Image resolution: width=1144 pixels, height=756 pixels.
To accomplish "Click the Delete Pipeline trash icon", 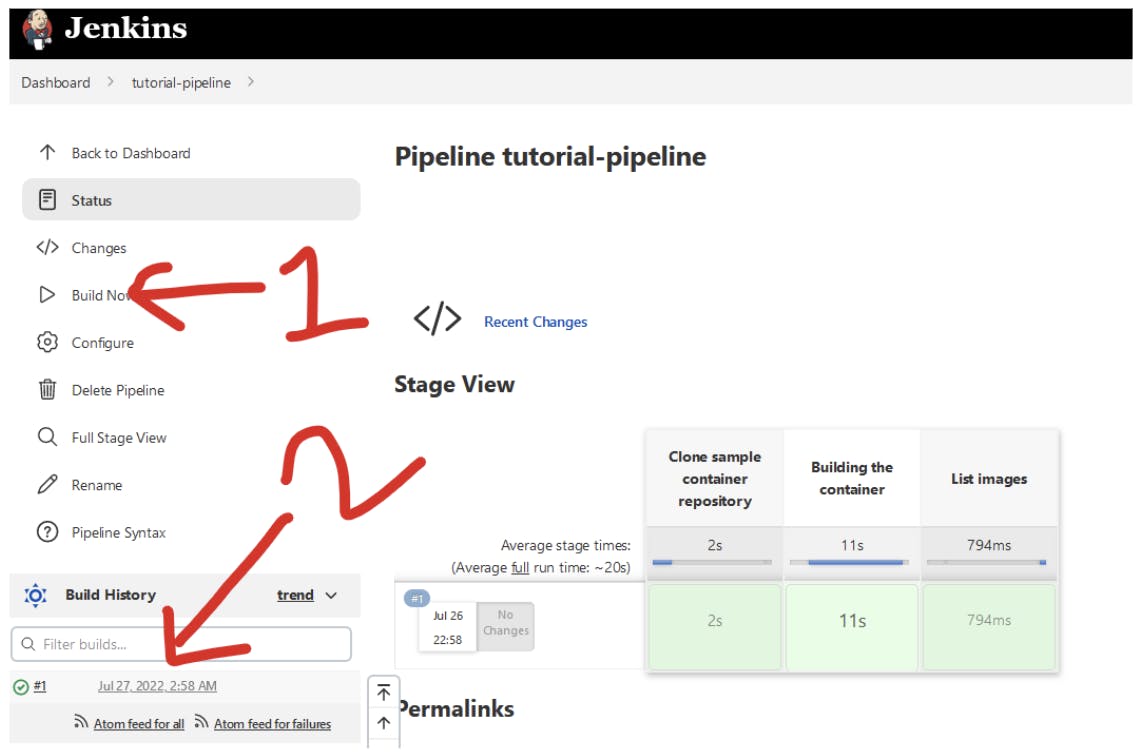I will (x=47, y=390).
